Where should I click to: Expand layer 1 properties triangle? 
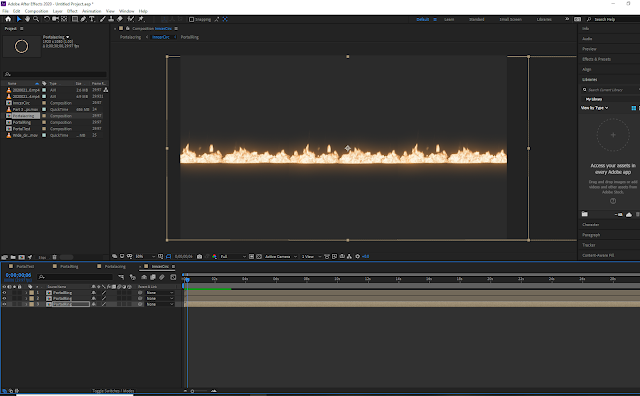pyautogui.click(x=26, y=293)
